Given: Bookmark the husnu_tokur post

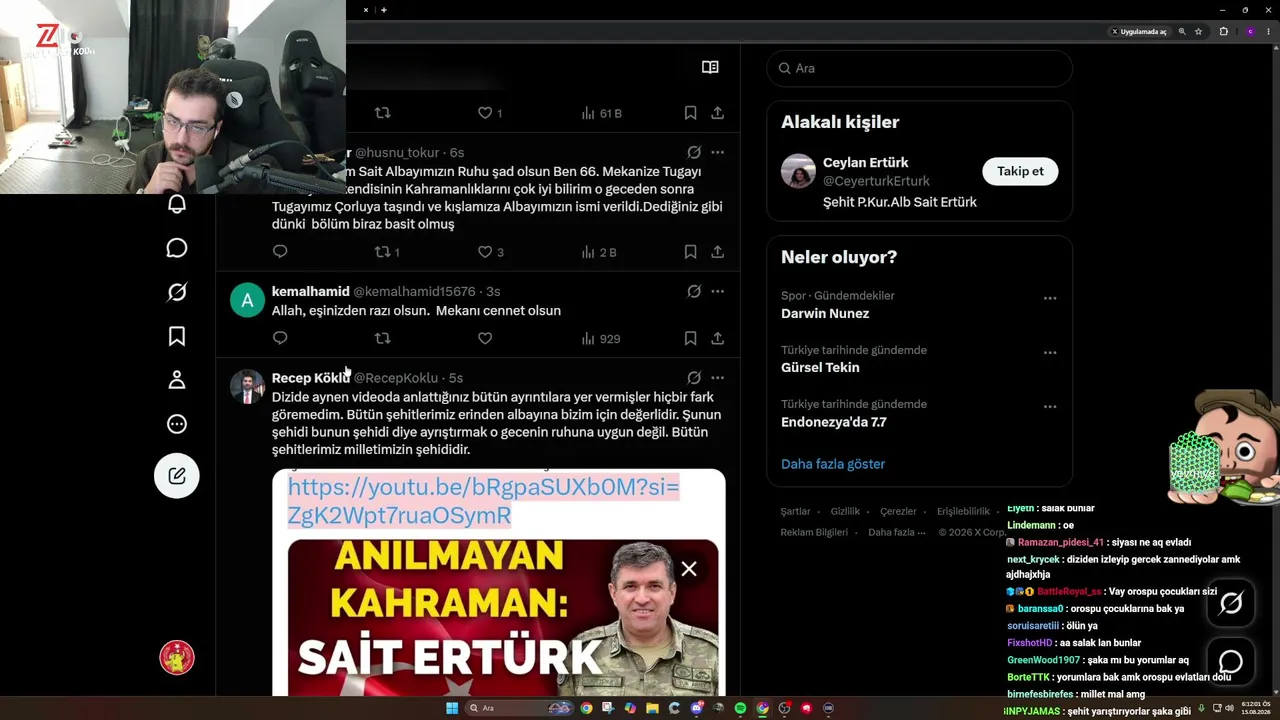Looking at the screenshot, I should tap(690, 252).
